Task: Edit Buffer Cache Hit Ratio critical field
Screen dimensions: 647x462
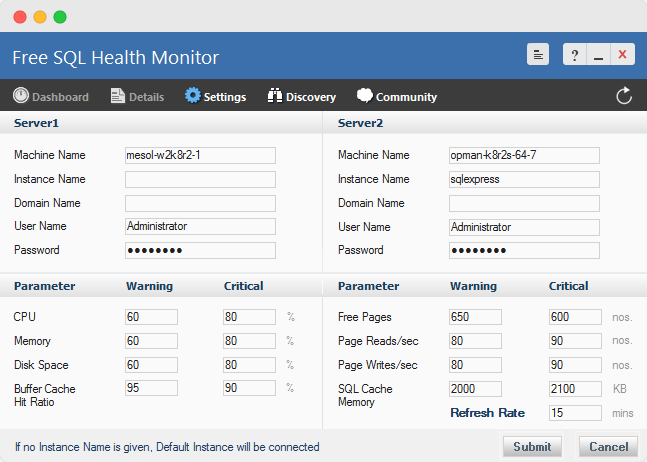Action: tap(249, 388)
